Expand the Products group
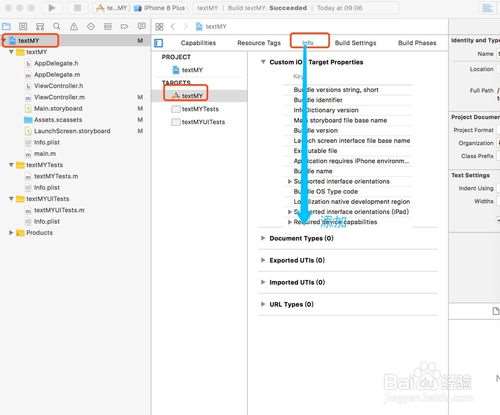This screenshot has width=500, height=415. 11,233
